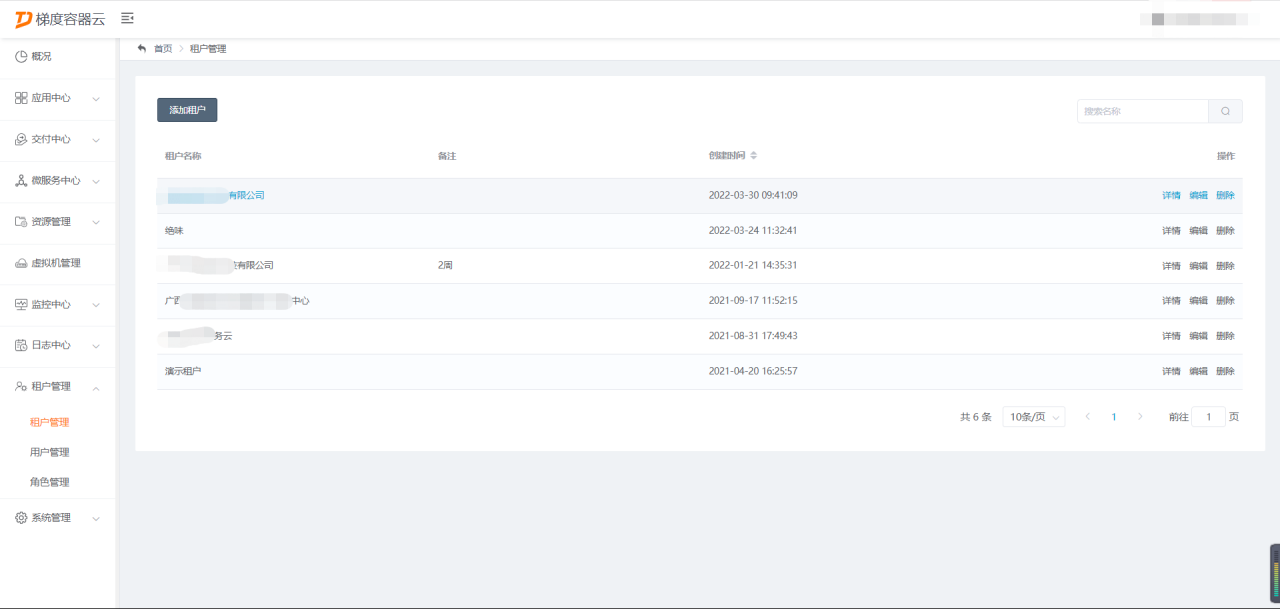Viewport: 1280px width, 609px height.
Task: Click 编辑 for the 演示租户 row
Action: (x=1198, y=371)
